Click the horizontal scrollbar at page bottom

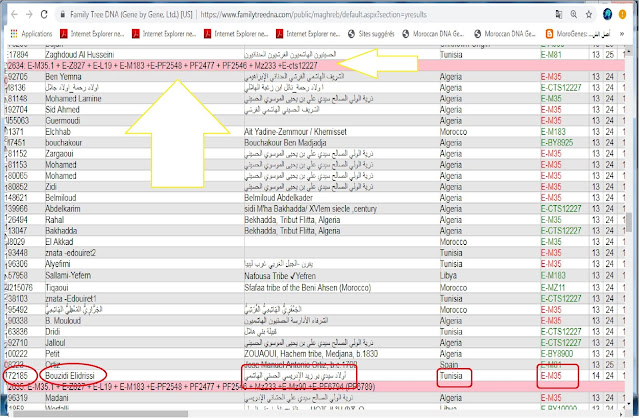coord(100,414)
